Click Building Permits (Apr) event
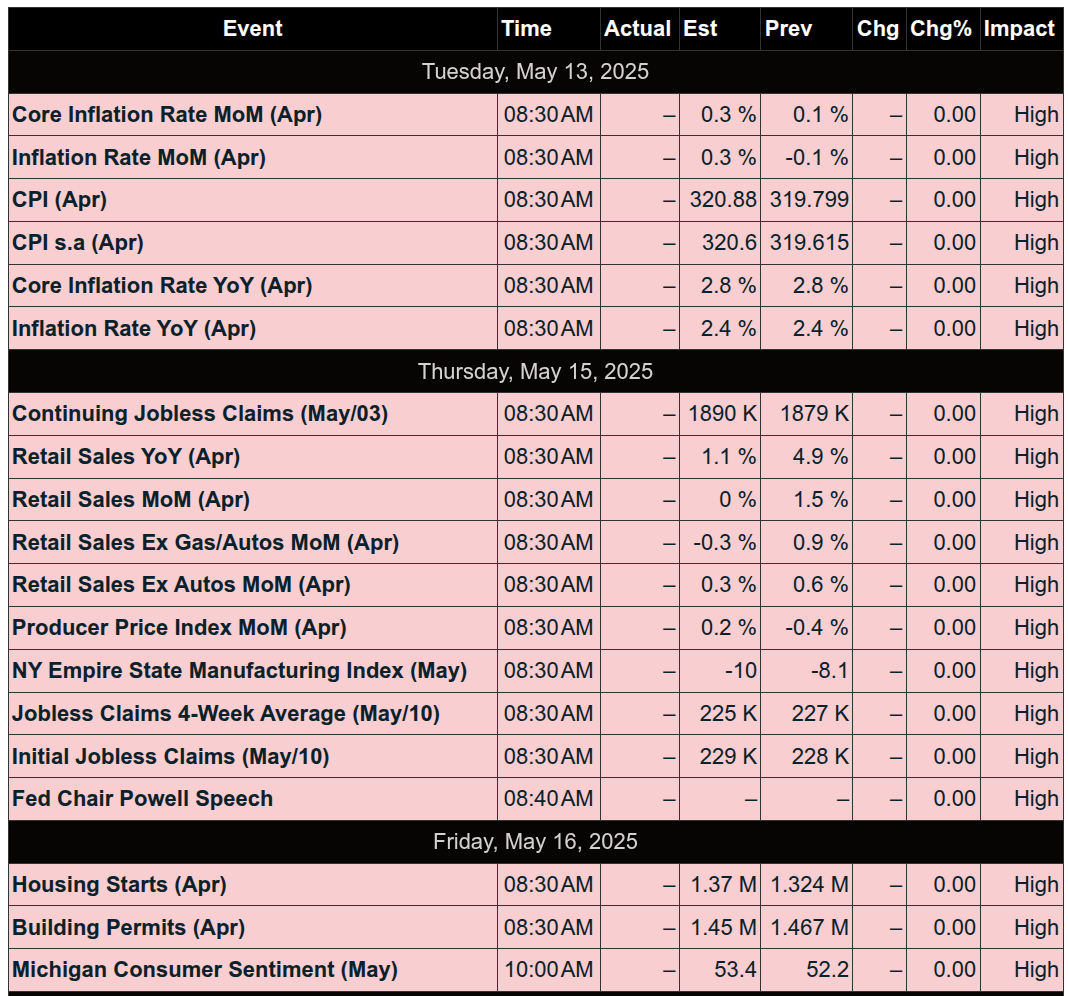The width and height of the screenshot is (1068, 996). coord(129,927)
